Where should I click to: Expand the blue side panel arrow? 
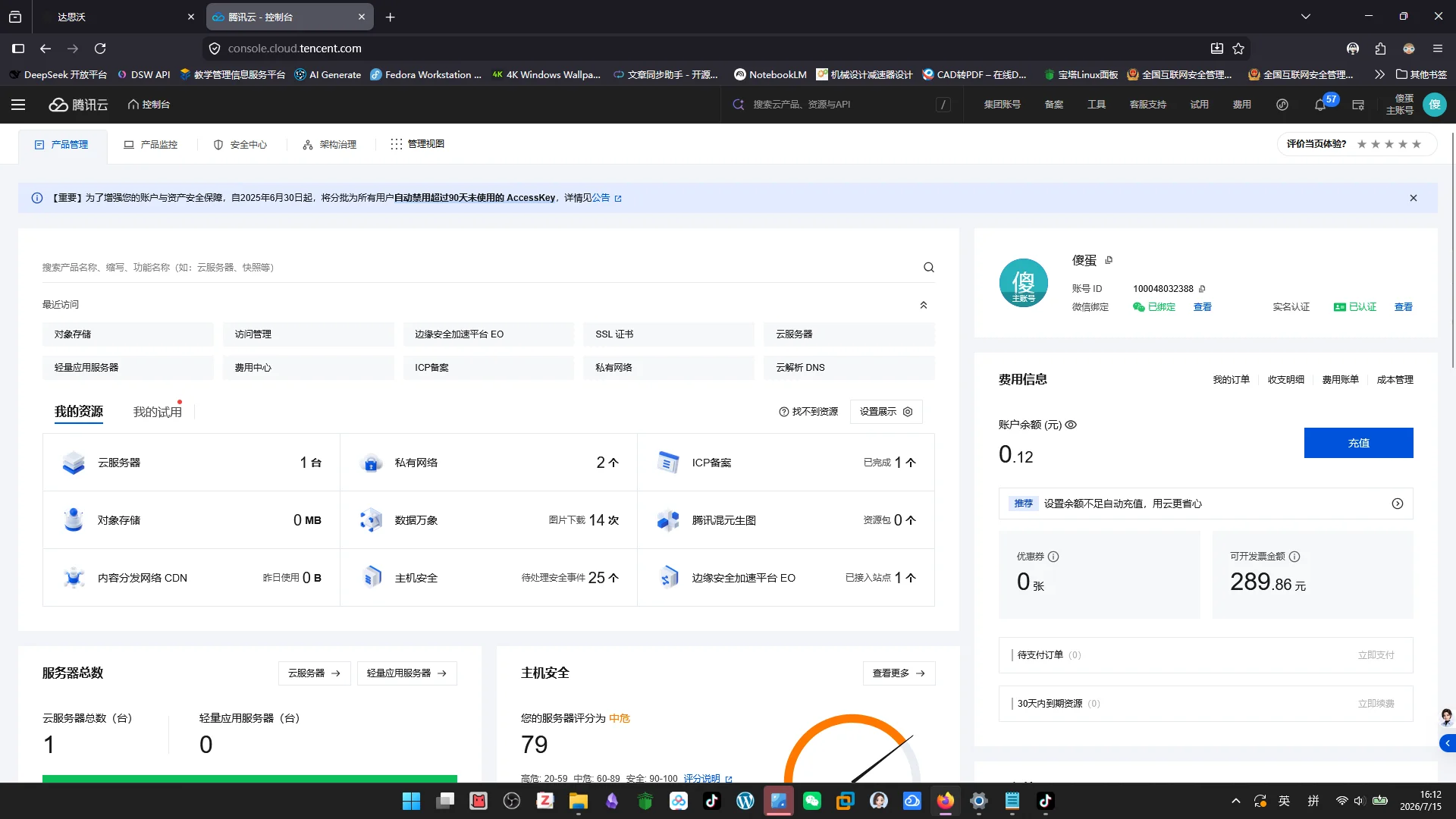(1448, 743)
